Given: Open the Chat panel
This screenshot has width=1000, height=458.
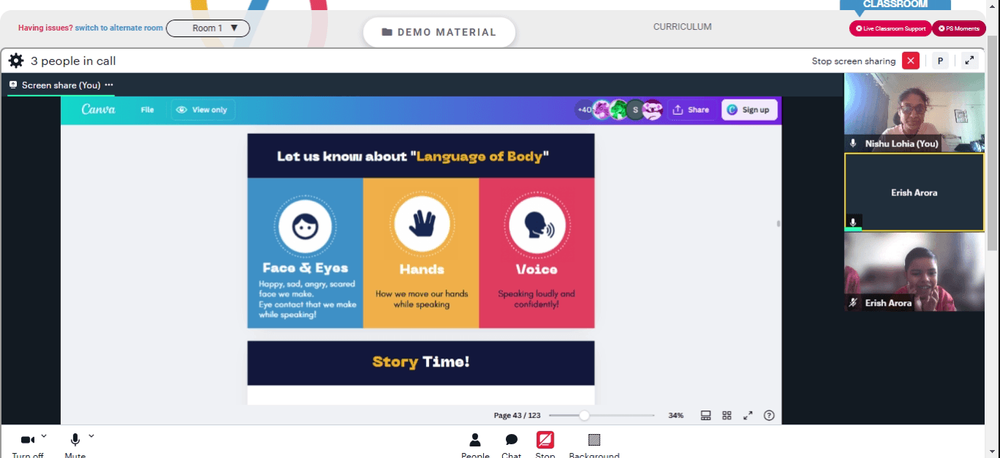Looking at the screenshot, I should click(511, 445).
